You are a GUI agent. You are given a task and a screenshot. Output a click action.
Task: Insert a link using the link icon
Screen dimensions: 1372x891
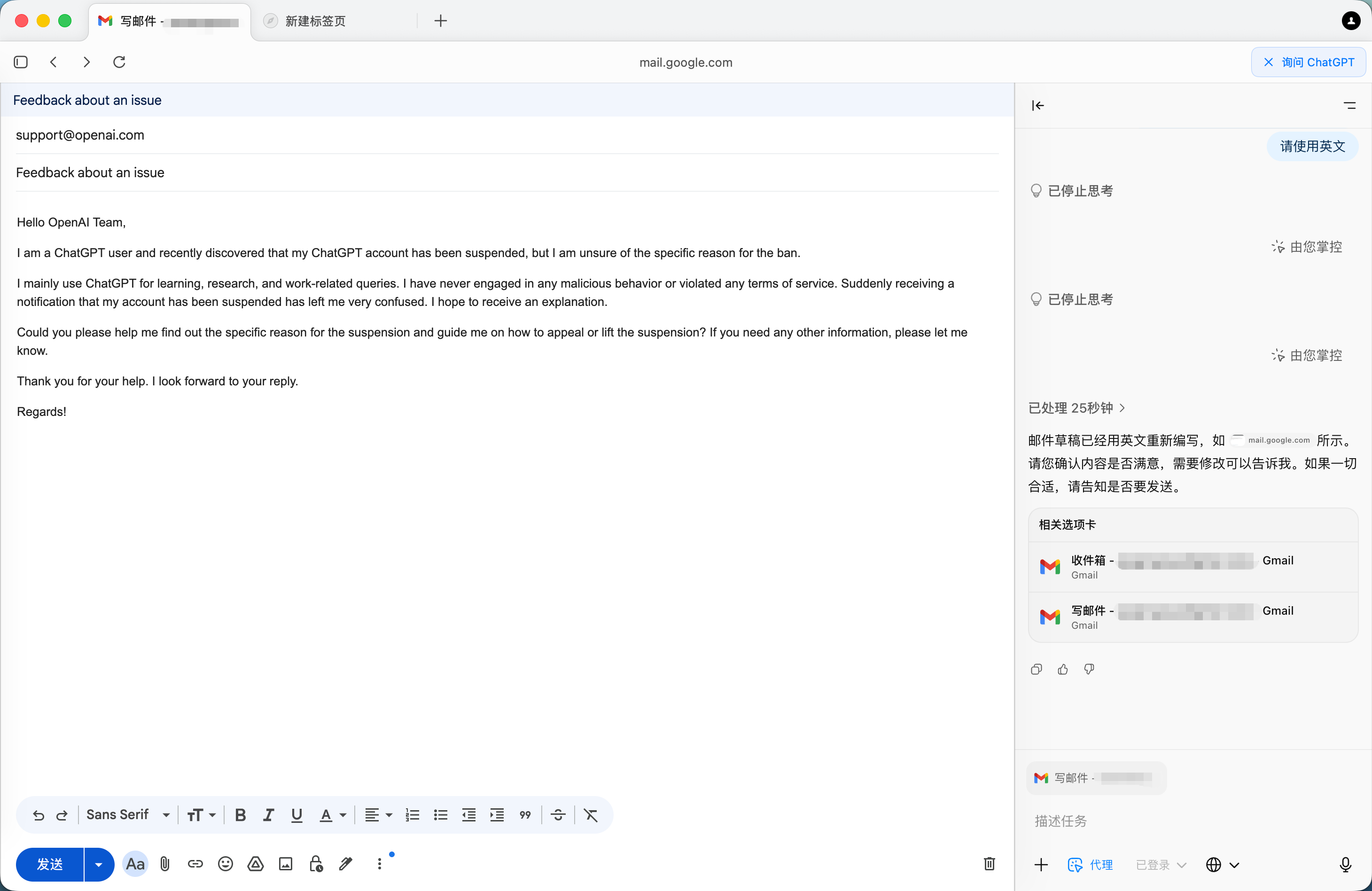(x=195, y=864)
